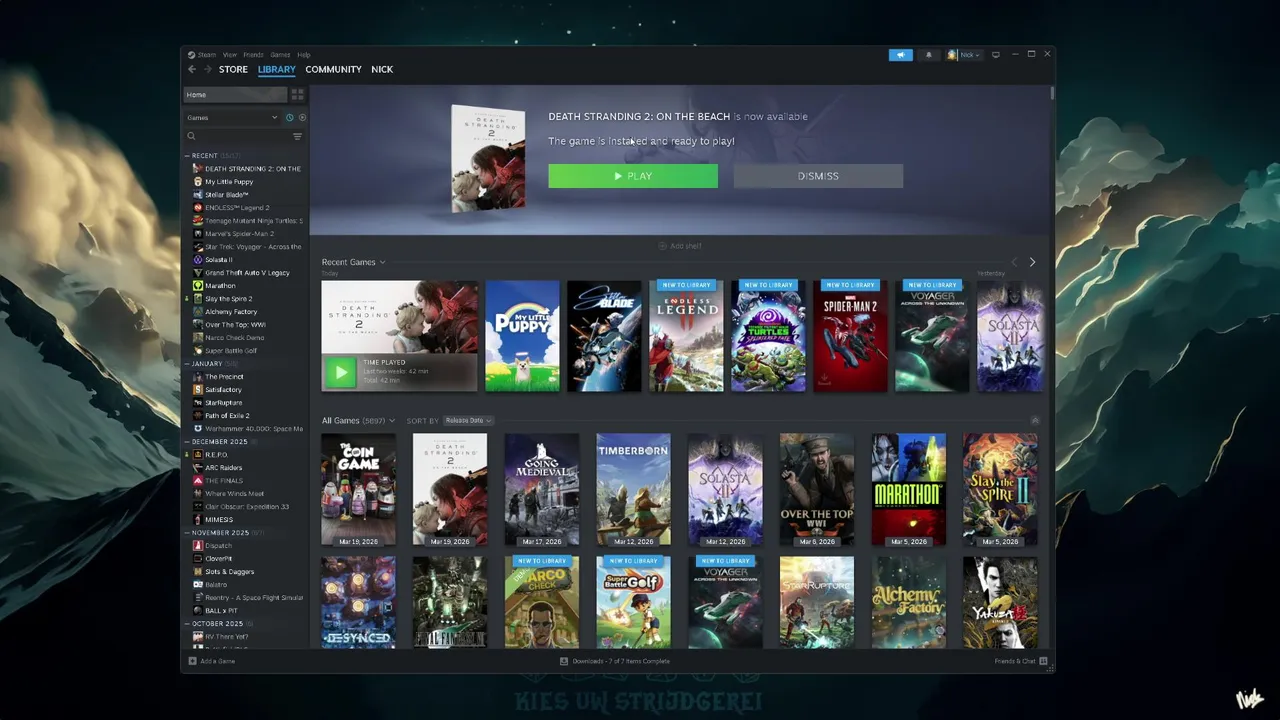Collapse the RECENT category

(187, 156)
